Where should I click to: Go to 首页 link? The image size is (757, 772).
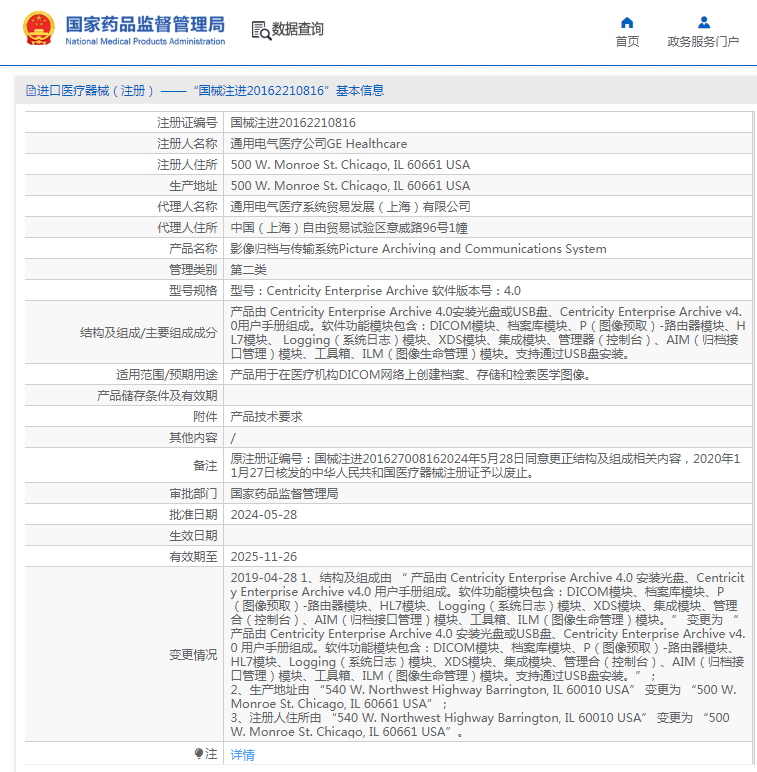click(x=627, y=42)
